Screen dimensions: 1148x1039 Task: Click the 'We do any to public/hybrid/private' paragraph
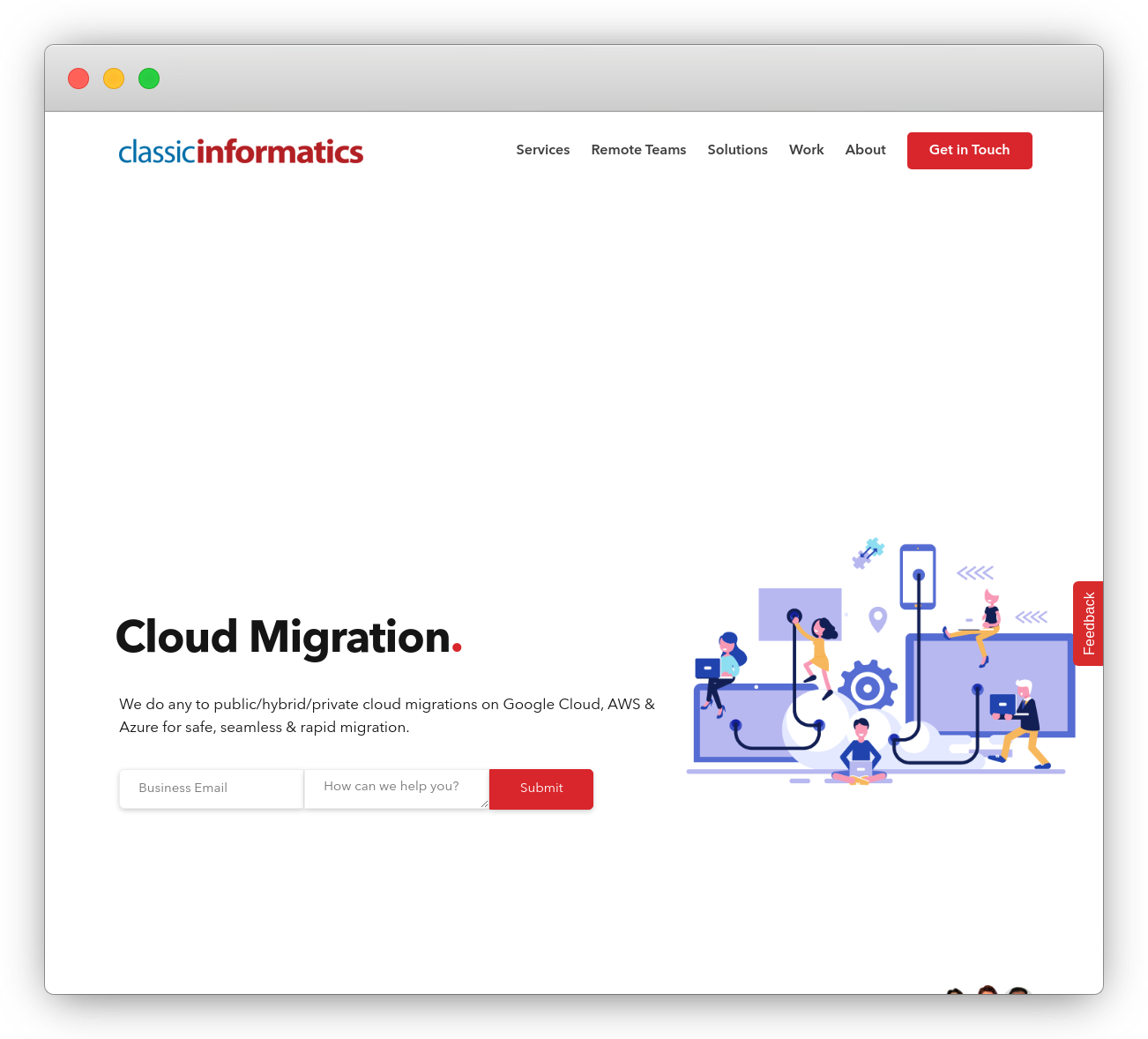click(x=387, y=715)
